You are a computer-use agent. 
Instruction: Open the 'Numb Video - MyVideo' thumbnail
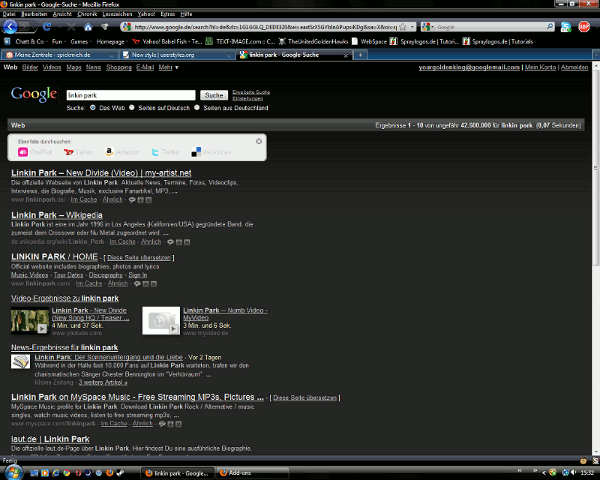tap(161, 321)
